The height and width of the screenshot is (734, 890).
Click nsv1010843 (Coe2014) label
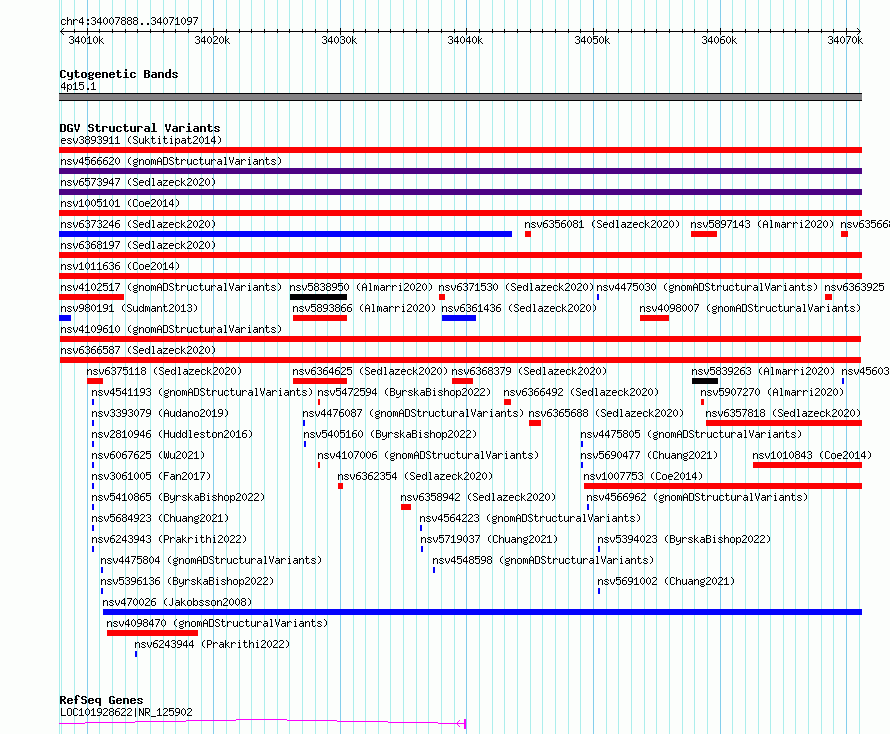coord(812,455)
